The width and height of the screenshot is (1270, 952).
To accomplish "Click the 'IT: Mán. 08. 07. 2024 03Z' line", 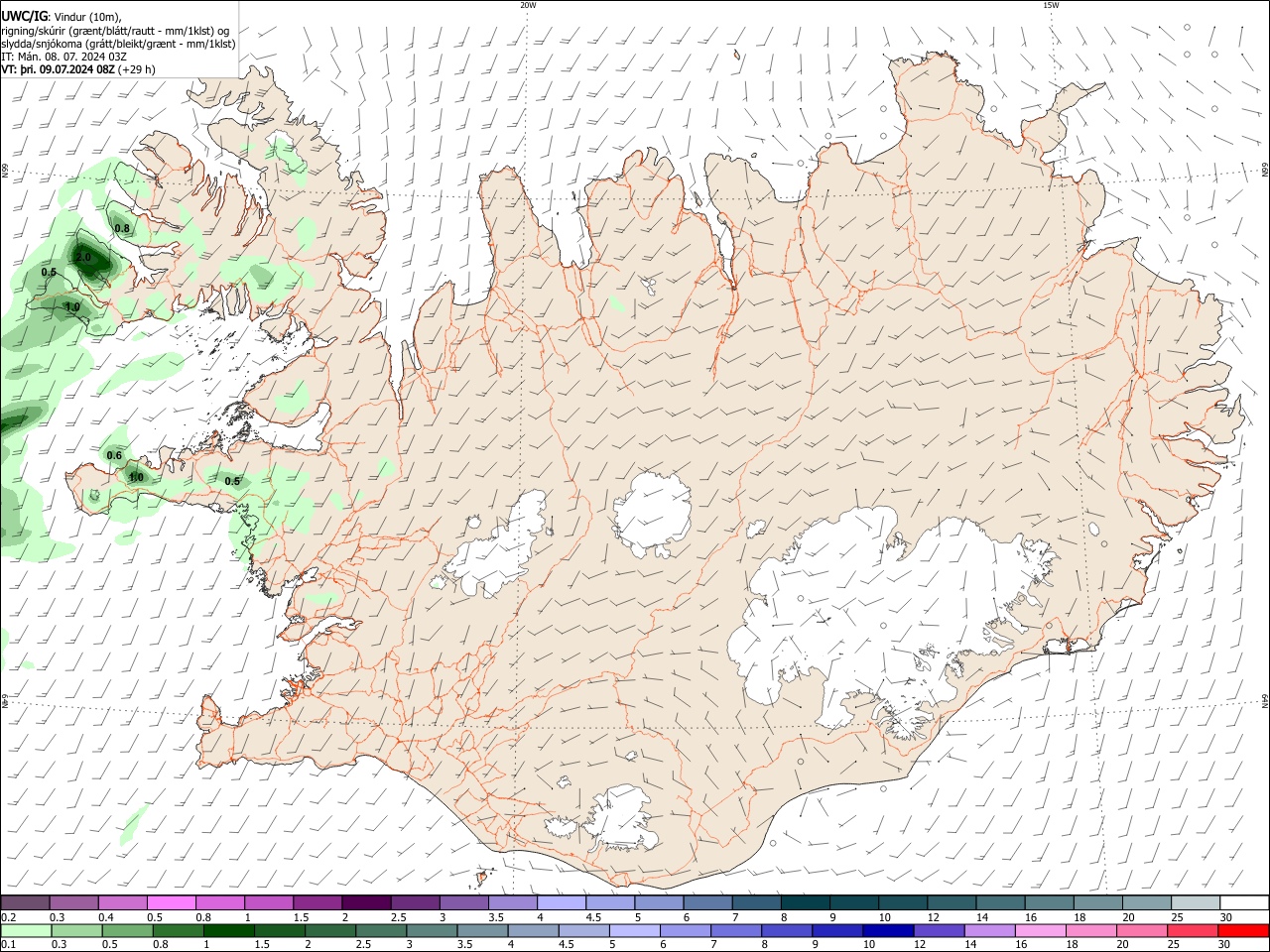I will coord(64,57).
